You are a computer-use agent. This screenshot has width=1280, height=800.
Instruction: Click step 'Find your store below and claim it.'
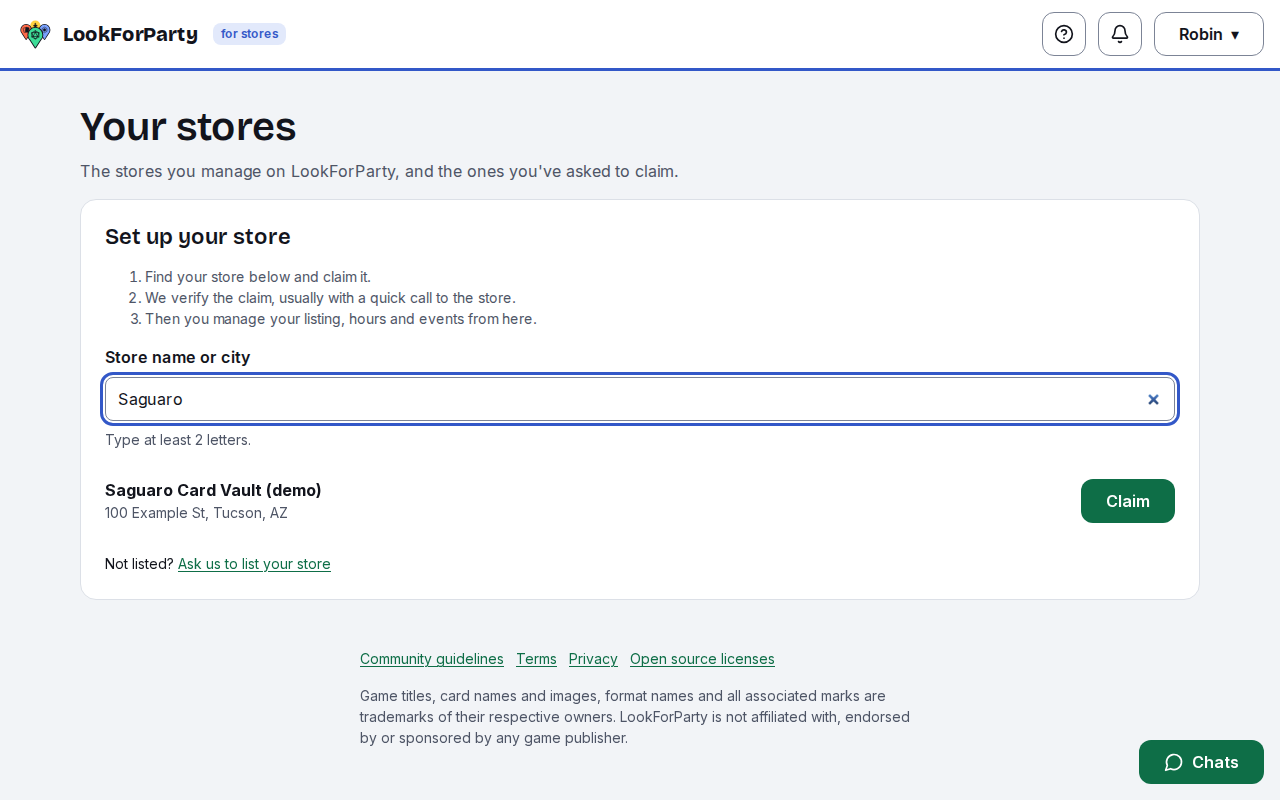tap(258, 277)
